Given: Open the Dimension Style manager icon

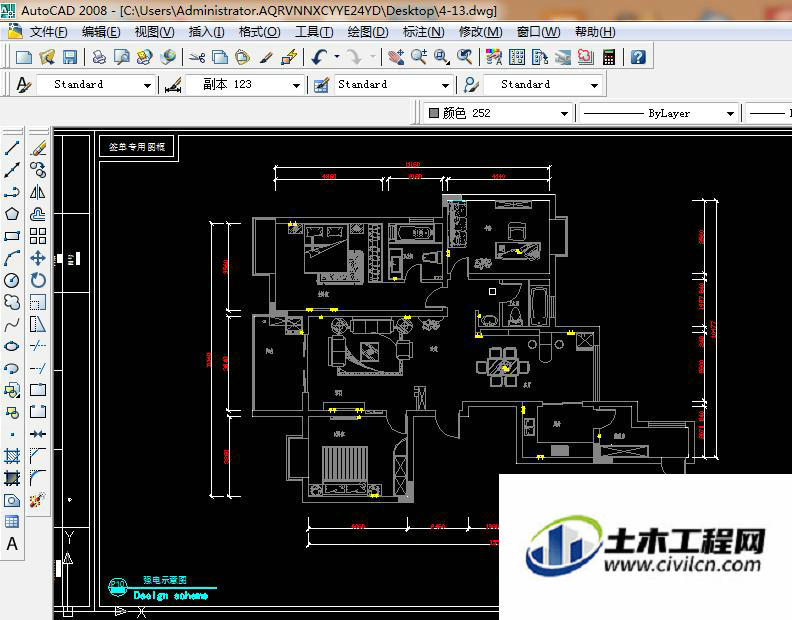Looking at the screenshot, I should 173,84.
